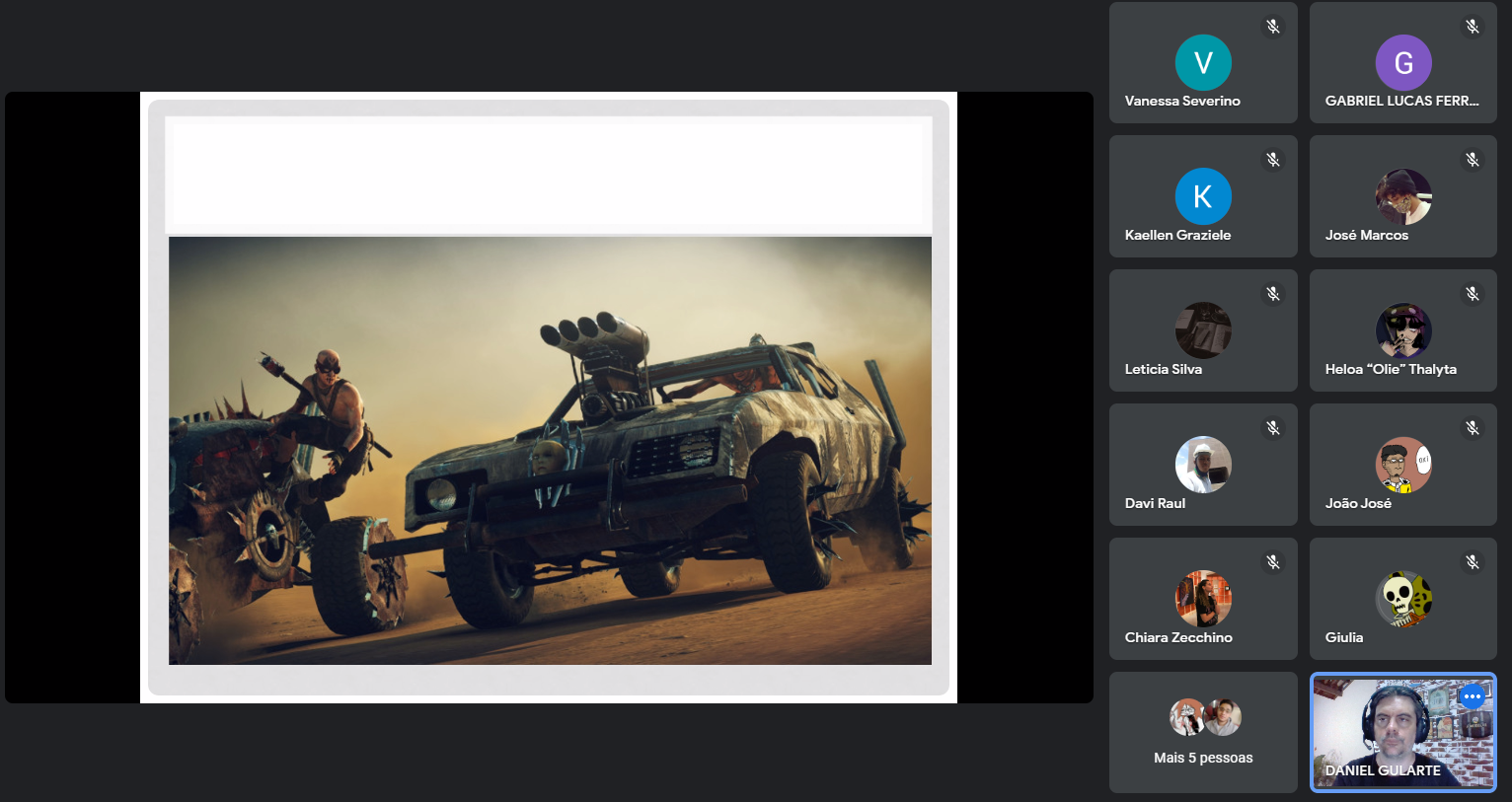Click the shared presentation car image

pyautogui.click(x=550, y=450)
